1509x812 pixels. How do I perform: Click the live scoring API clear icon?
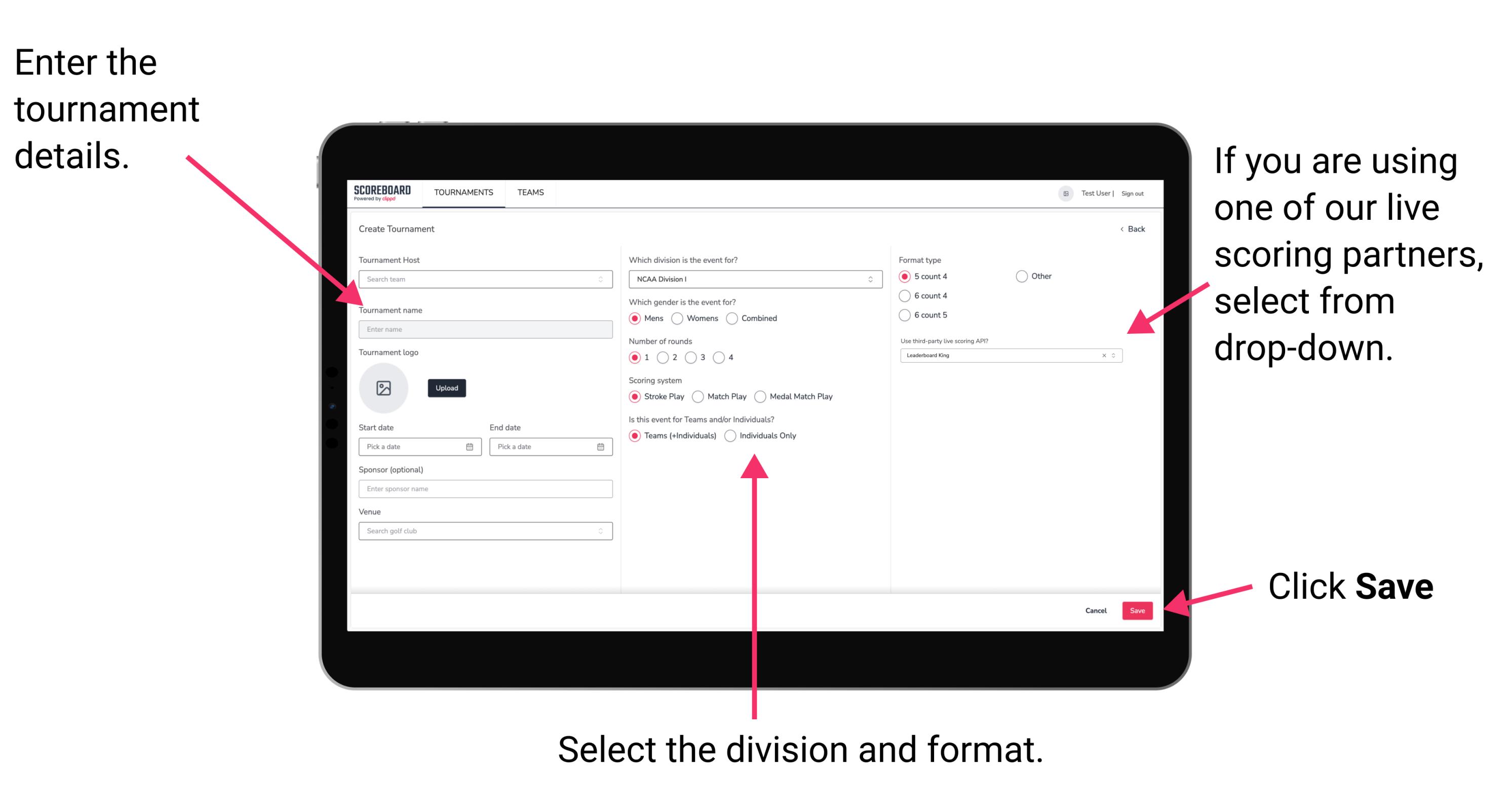[1102, 356]
